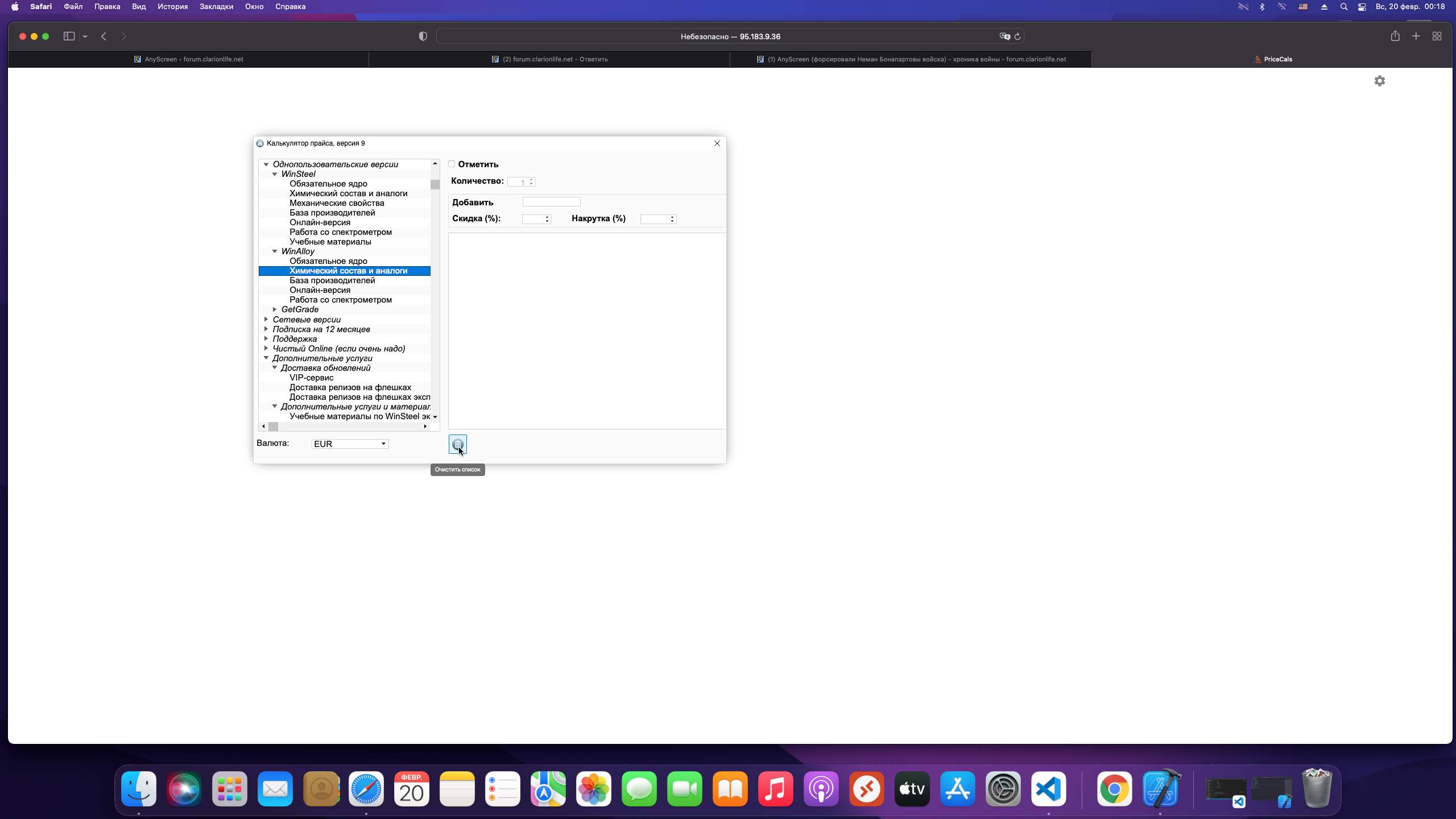Open the page settings gear icon
The width and height of the screenshot is (1456, 819).
click(x=1379, y=81)
